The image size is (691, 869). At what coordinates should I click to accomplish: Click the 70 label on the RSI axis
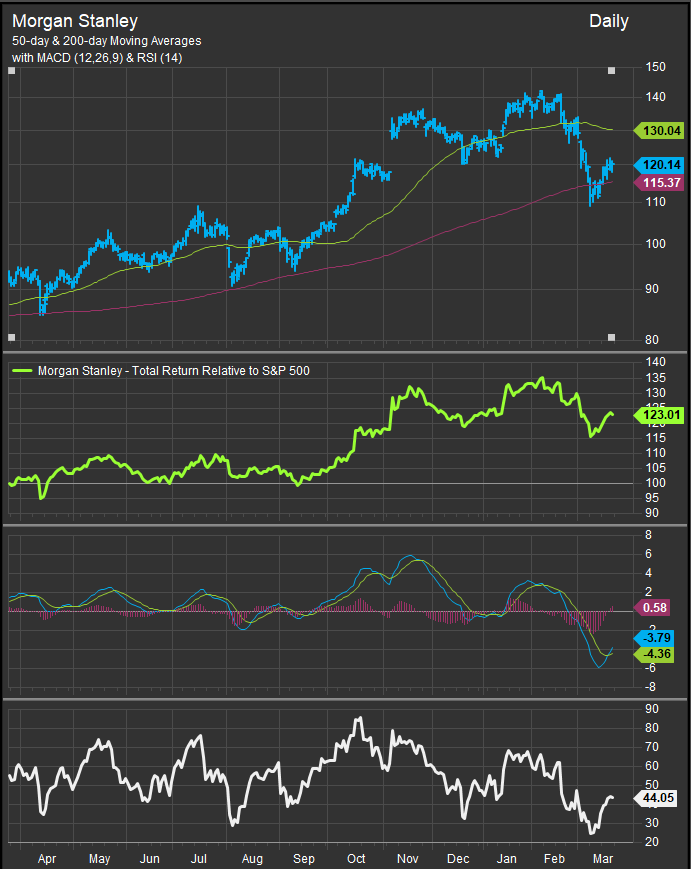[652, 747]
